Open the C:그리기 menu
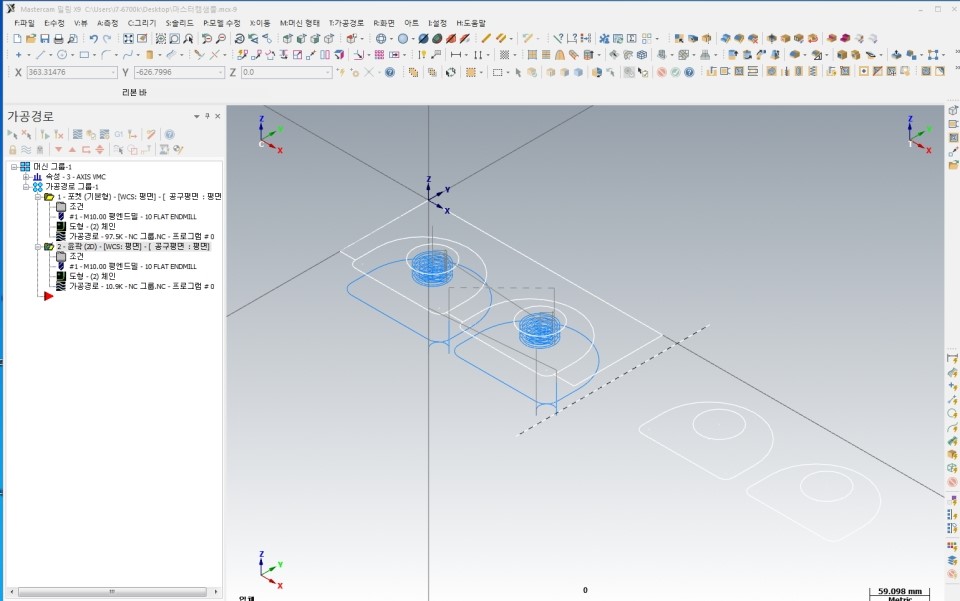The height and width of the screenshot is (601, 960). 142,23
